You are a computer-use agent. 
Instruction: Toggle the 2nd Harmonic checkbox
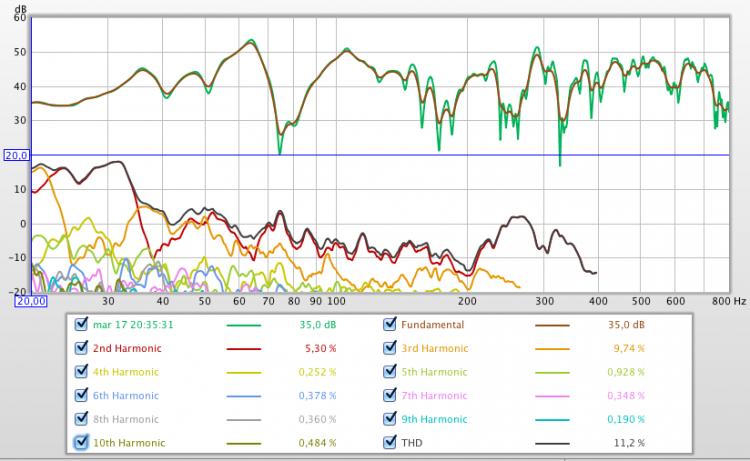pos(81,348)
